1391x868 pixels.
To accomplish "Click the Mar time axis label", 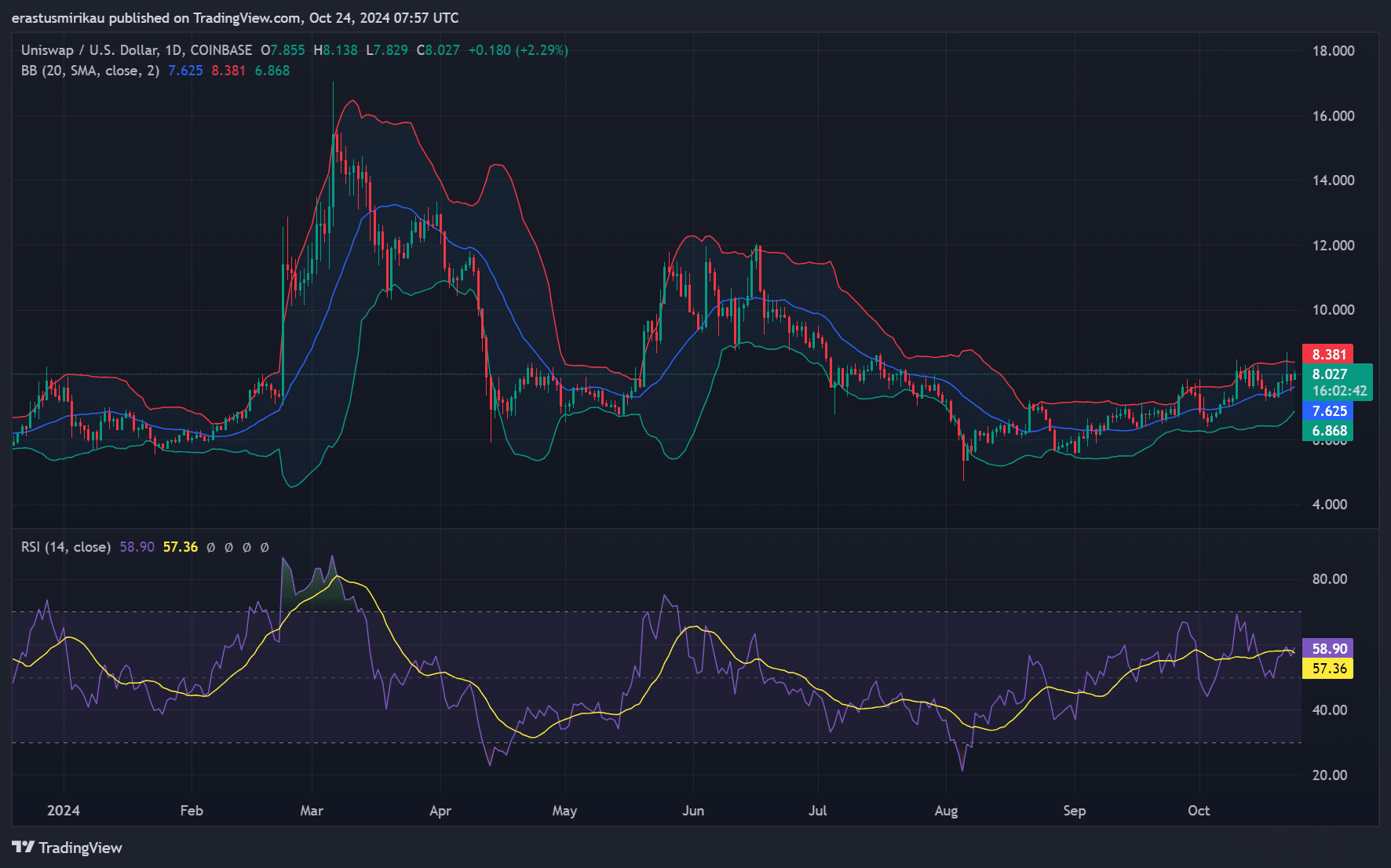I will point(312,811).
